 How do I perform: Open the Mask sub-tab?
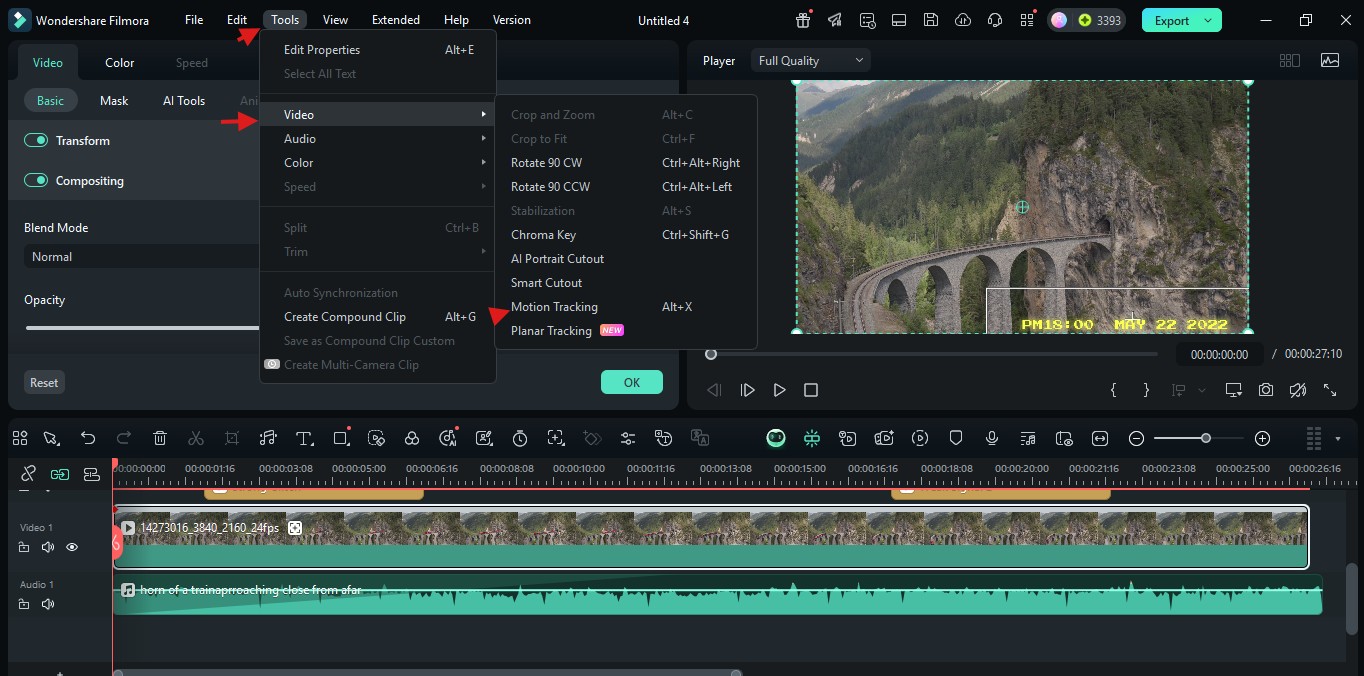click(x=114, y=101)
